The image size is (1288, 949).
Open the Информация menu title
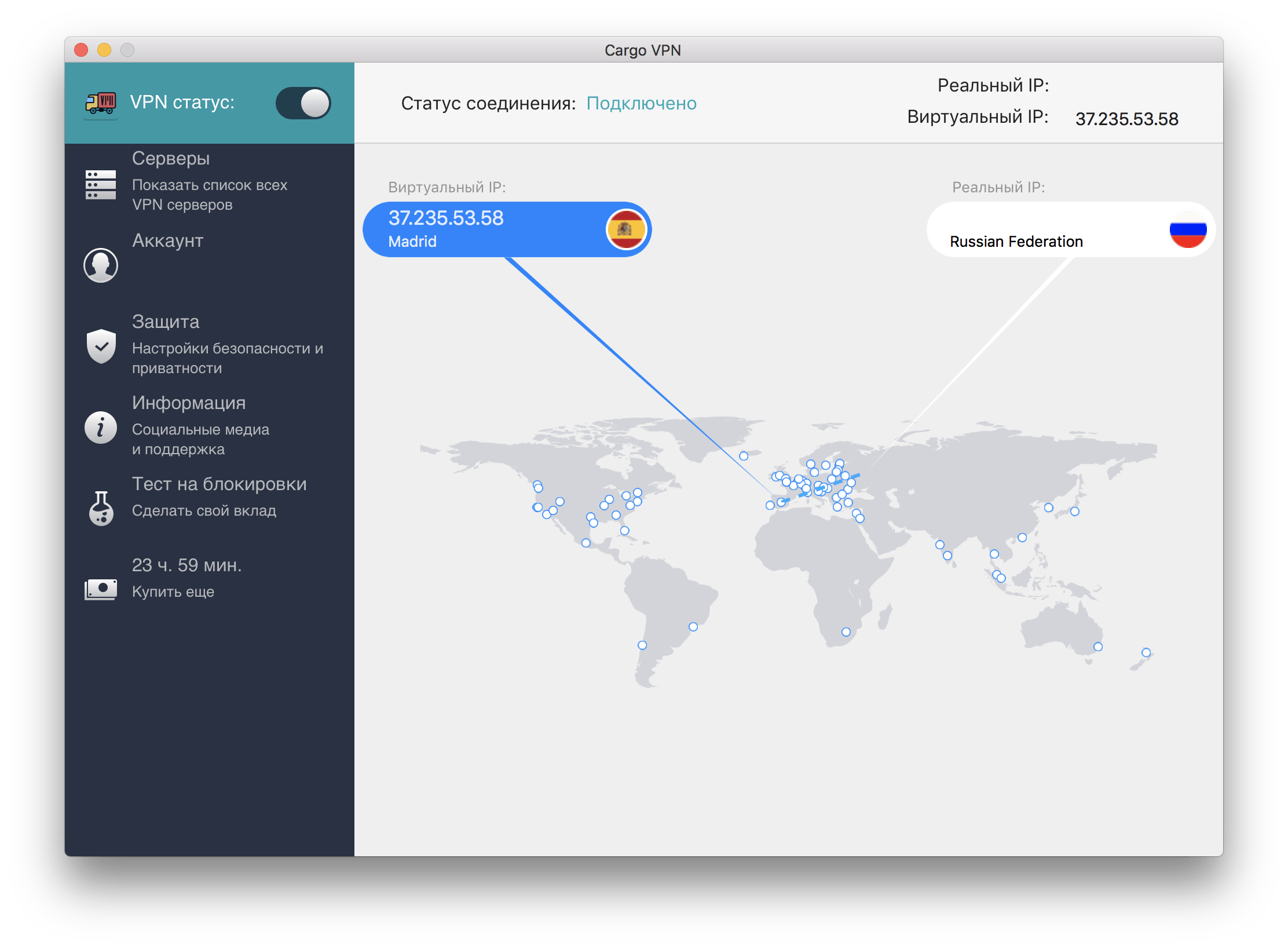pos(189,403)
